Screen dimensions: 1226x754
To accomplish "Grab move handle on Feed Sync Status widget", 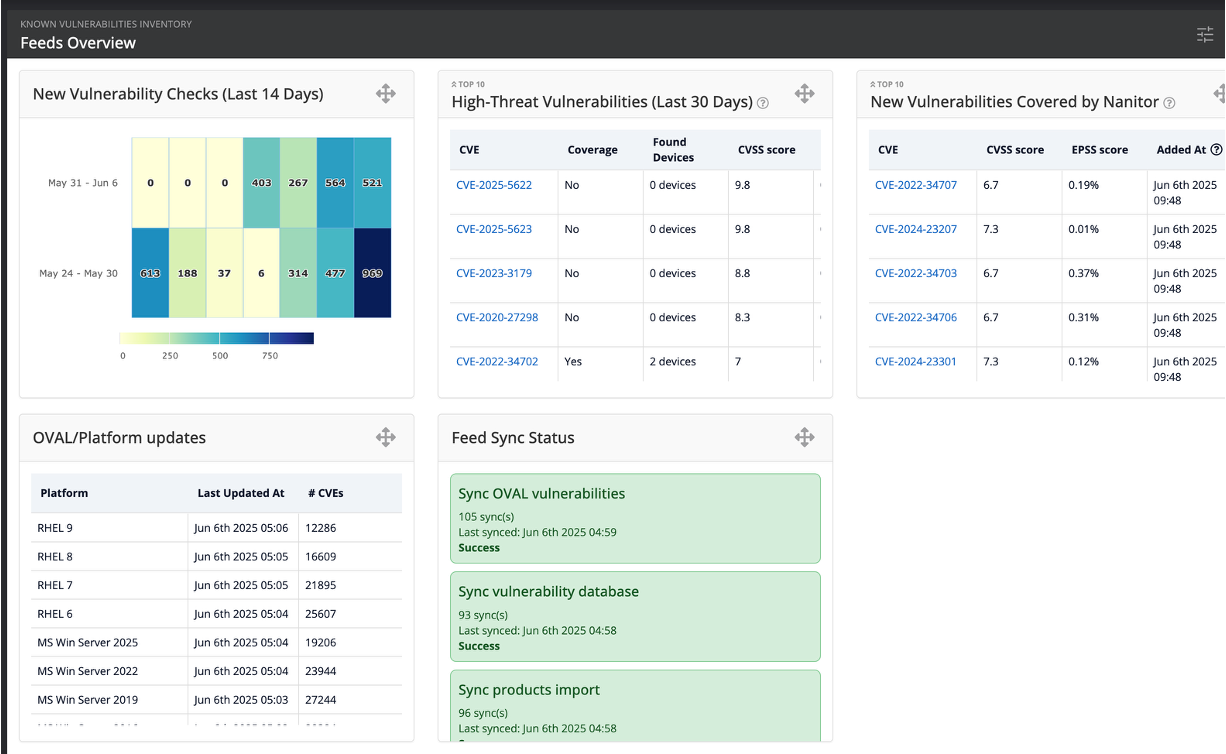I will click(804, 437).
